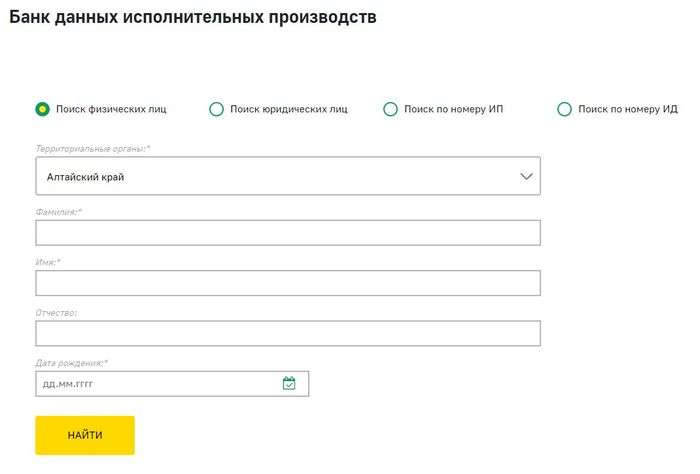Click the "Дата рождения:*" field label

(x=72, y=362)
